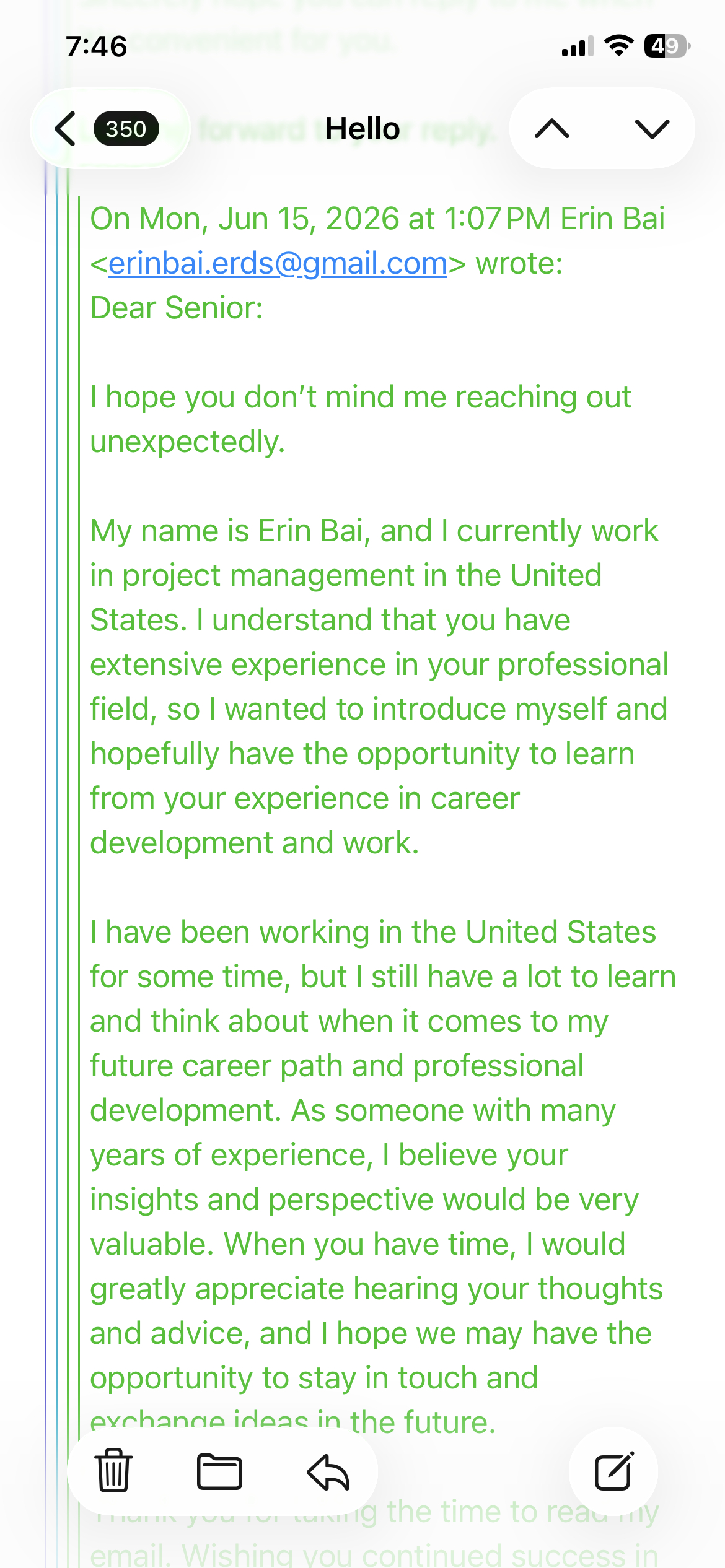The height and width of the screenshot is (1568, 725).
Task: Tap the Wi-Fi status icon
Action: coord(618,45)
